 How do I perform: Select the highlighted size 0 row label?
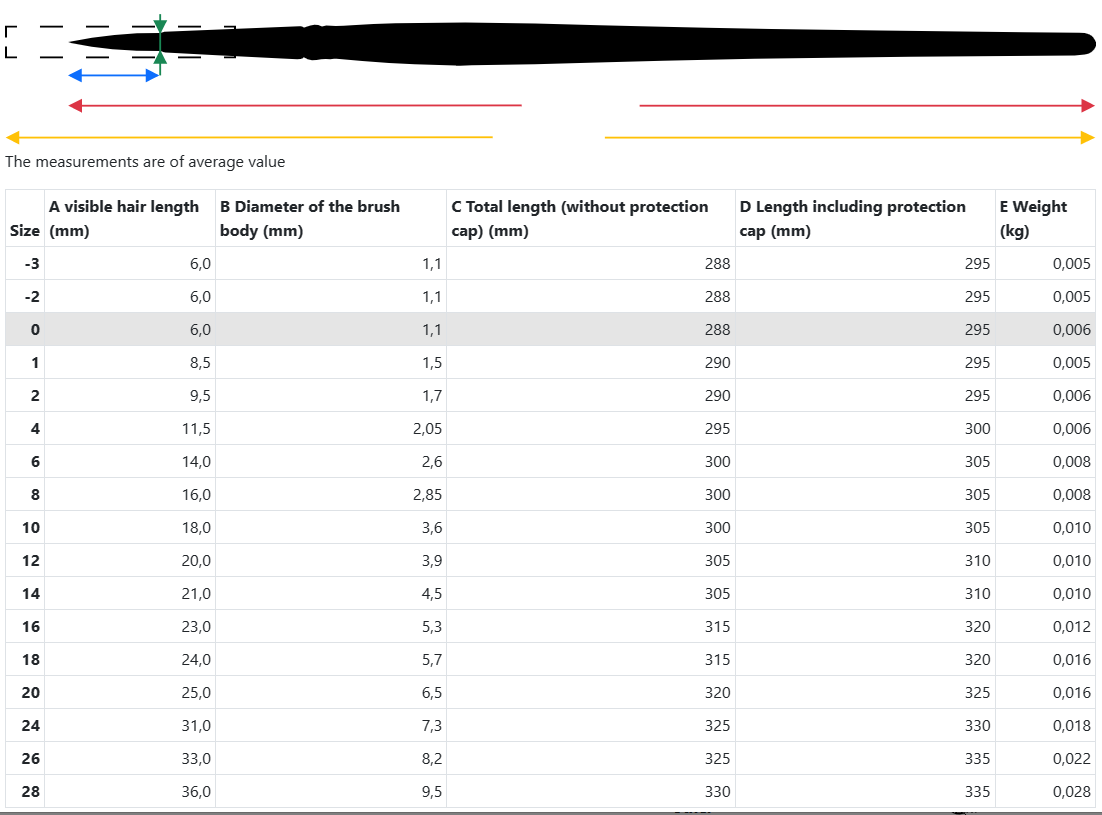click(35, 330)
